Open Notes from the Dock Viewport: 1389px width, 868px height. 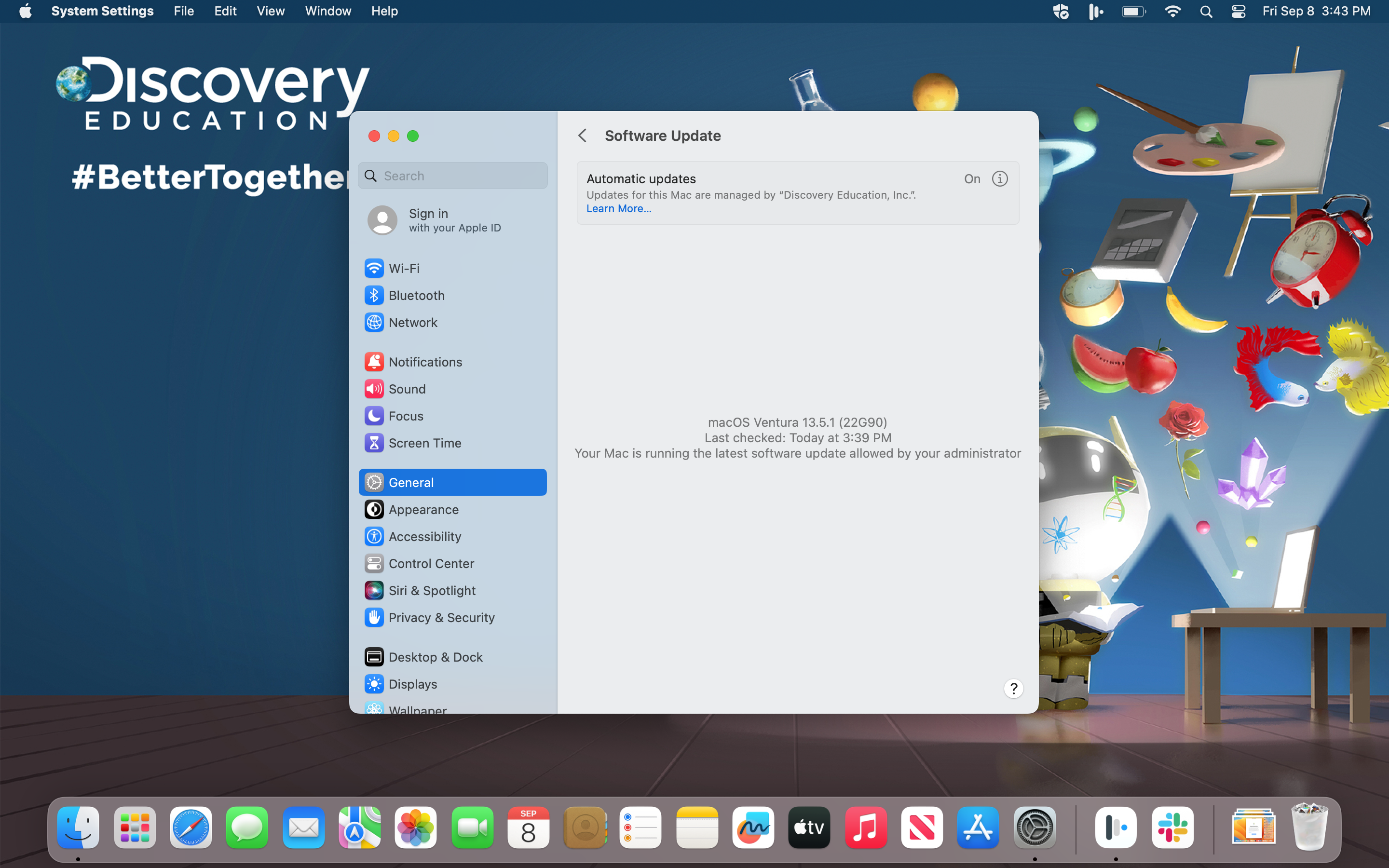[697, 827]
